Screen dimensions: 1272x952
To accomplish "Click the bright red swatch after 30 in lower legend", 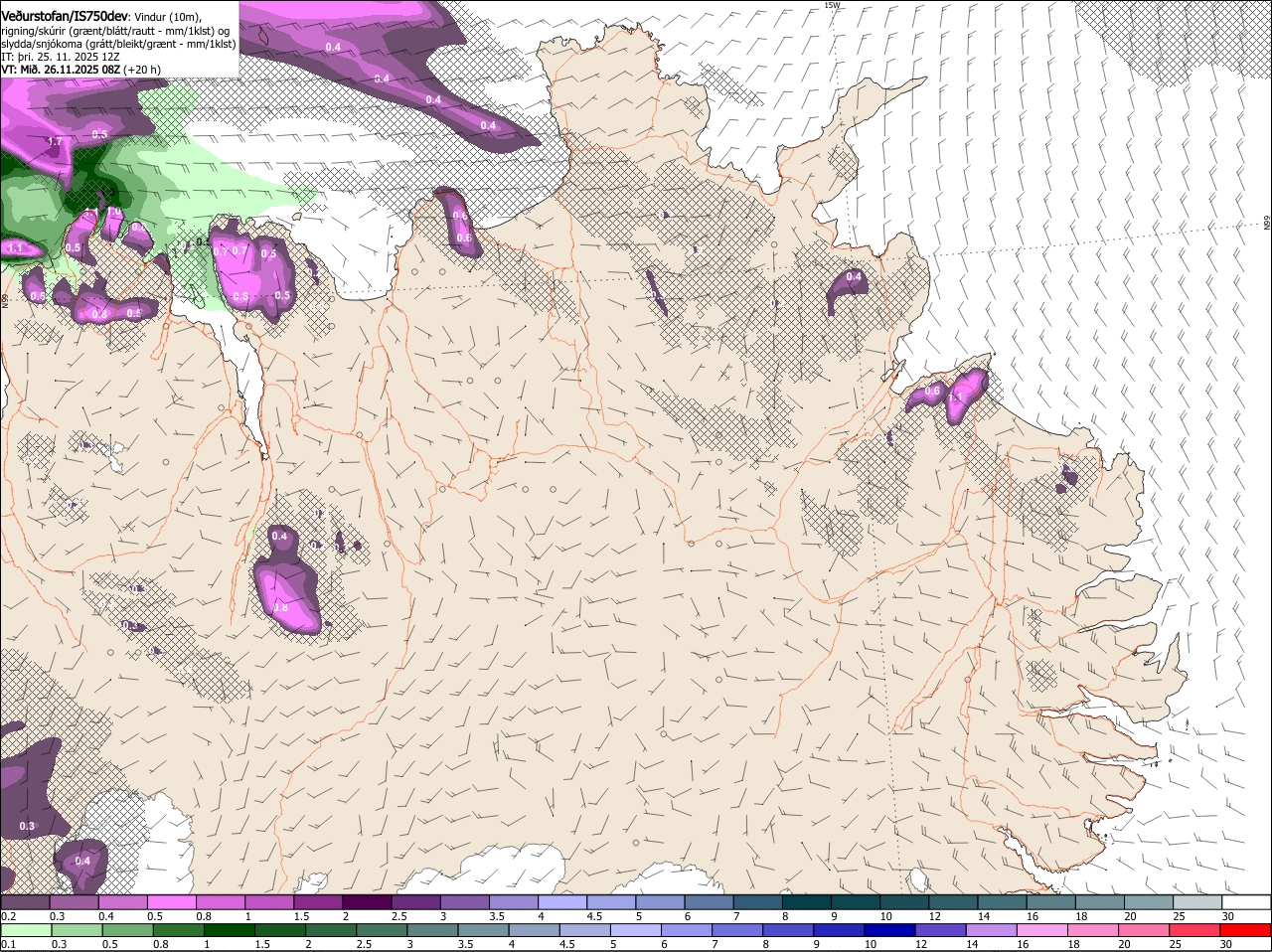I will [x=1246, y=931].
